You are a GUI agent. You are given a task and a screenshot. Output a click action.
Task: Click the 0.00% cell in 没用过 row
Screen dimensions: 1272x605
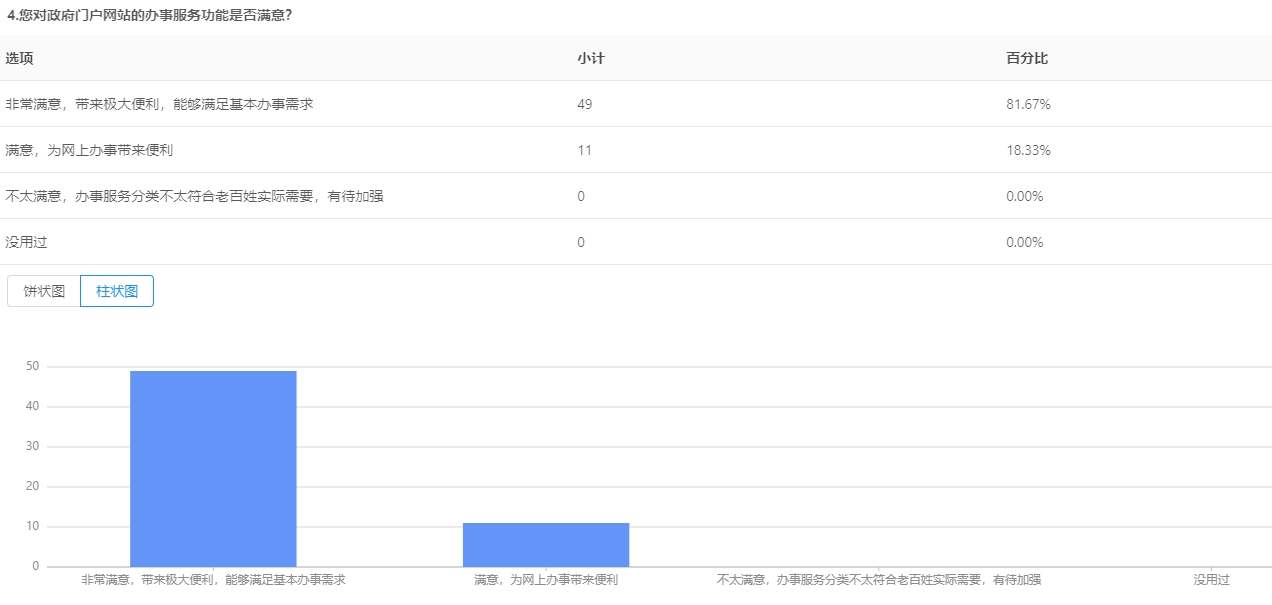[x=1024, y=242]
